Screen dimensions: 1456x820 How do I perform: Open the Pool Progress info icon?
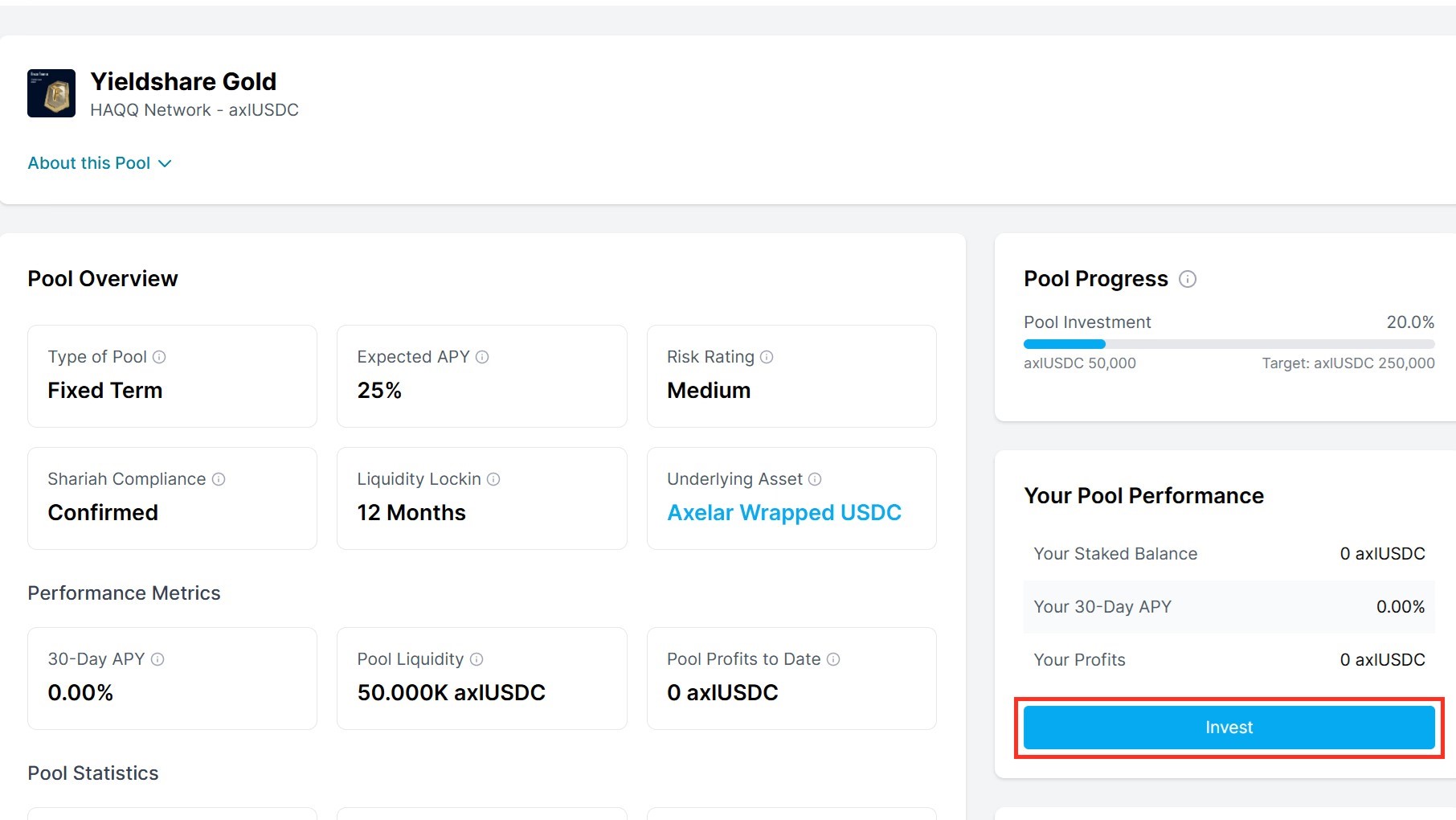point(1188,279)
